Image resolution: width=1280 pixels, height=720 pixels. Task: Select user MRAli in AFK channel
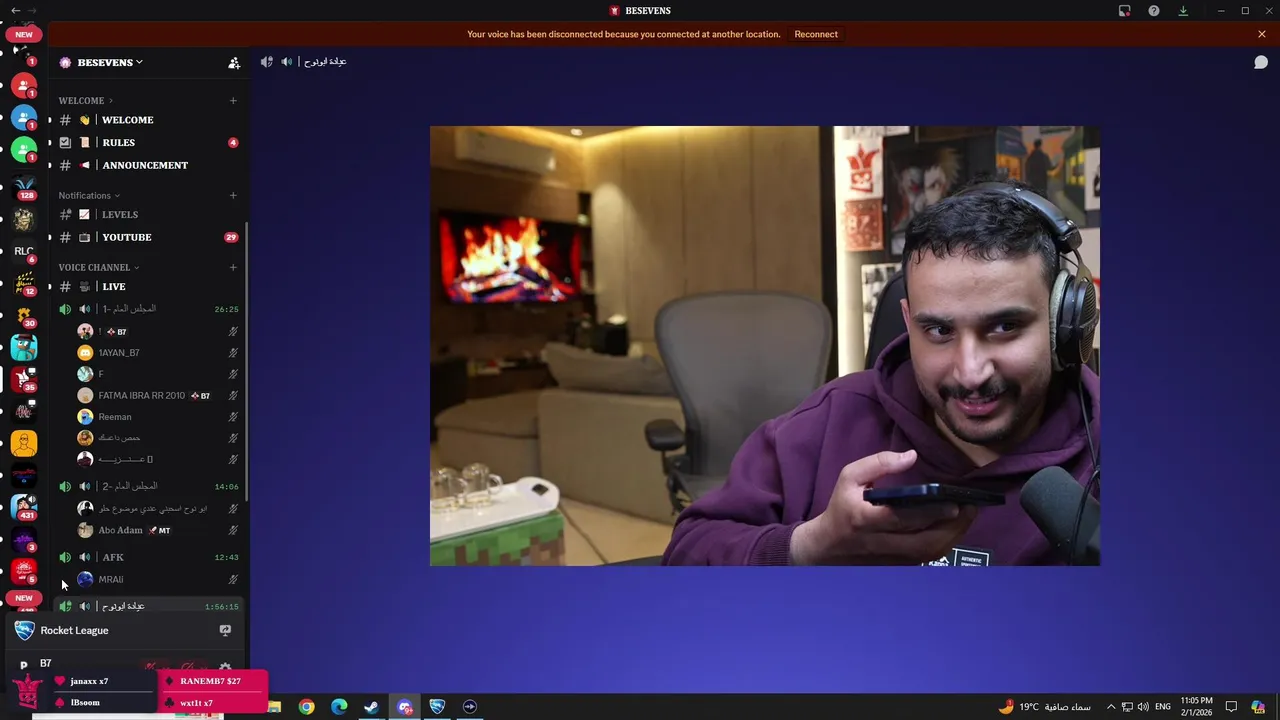pyautogui.click(x=158, y=579)
